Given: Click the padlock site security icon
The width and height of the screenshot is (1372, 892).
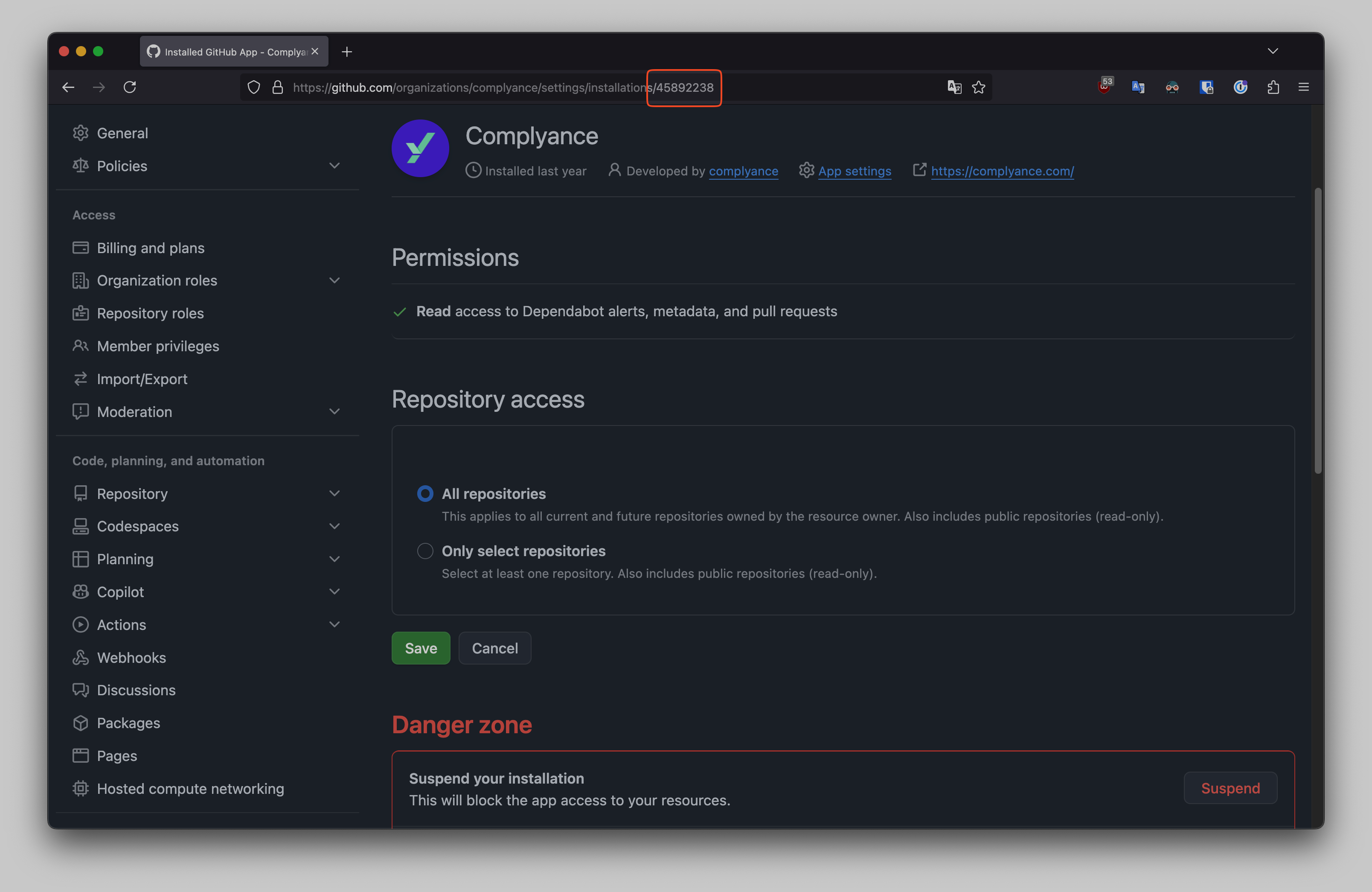Looking at the screenshot, I should [278, 87].
